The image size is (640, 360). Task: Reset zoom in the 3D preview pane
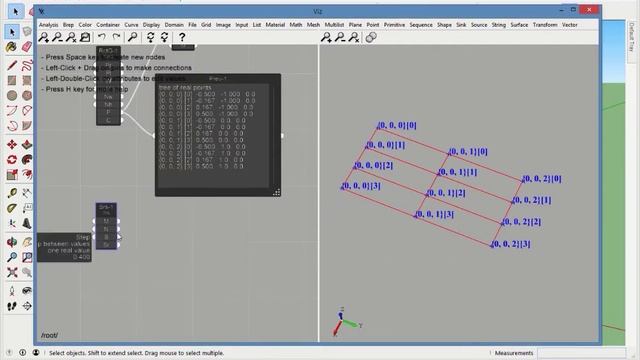[x=354, y=38]
